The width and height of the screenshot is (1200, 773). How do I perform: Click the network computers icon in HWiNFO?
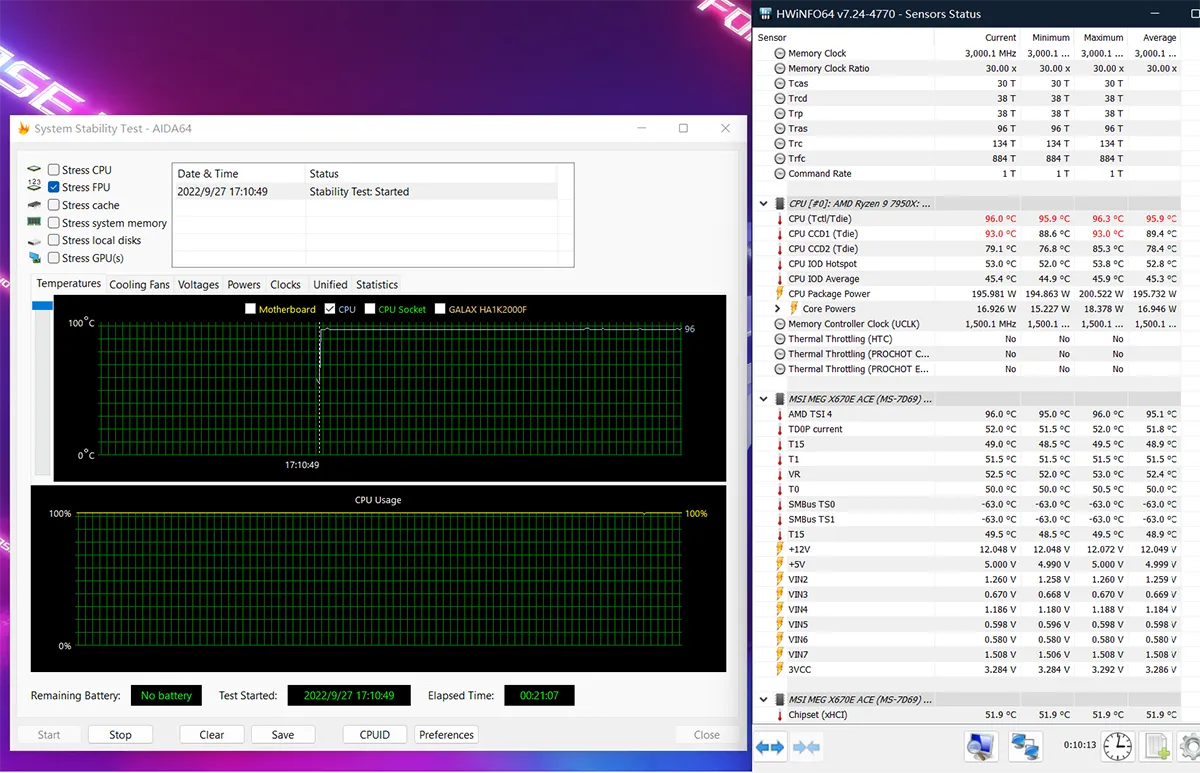pos(1024,745)
